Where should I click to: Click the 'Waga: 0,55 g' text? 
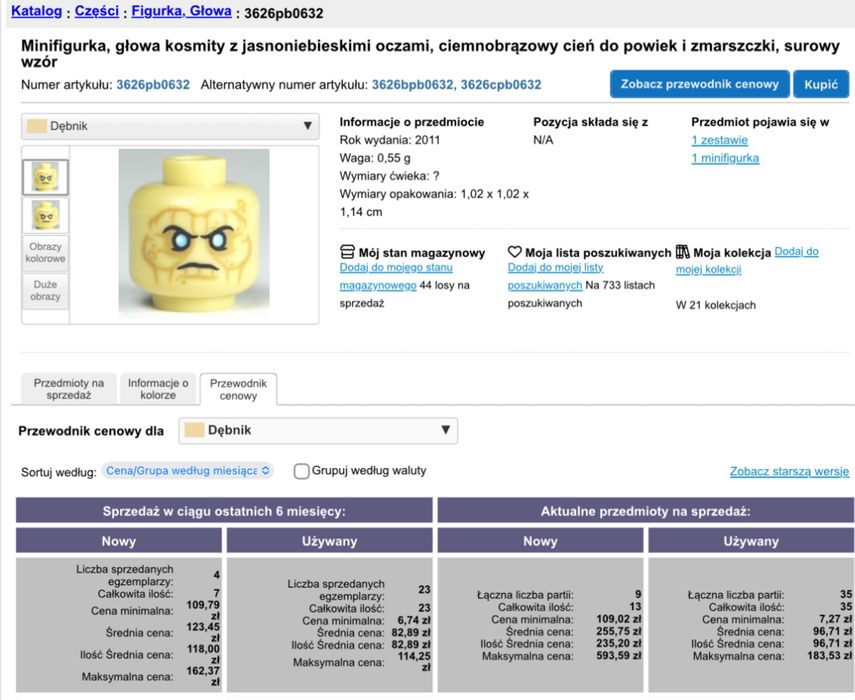375,158
